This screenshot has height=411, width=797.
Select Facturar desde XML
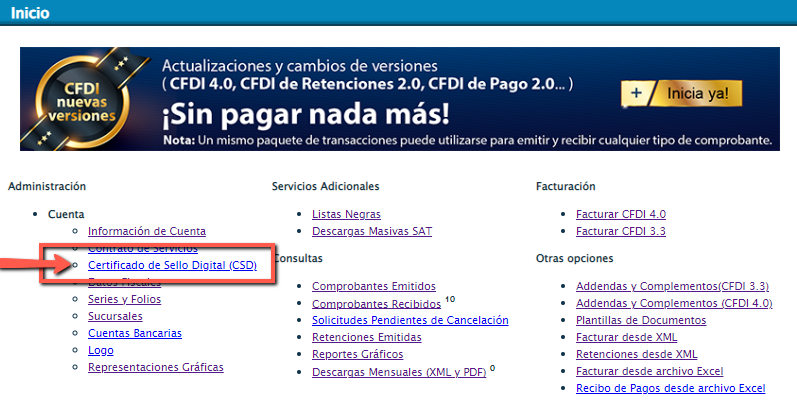click(626, 337)
